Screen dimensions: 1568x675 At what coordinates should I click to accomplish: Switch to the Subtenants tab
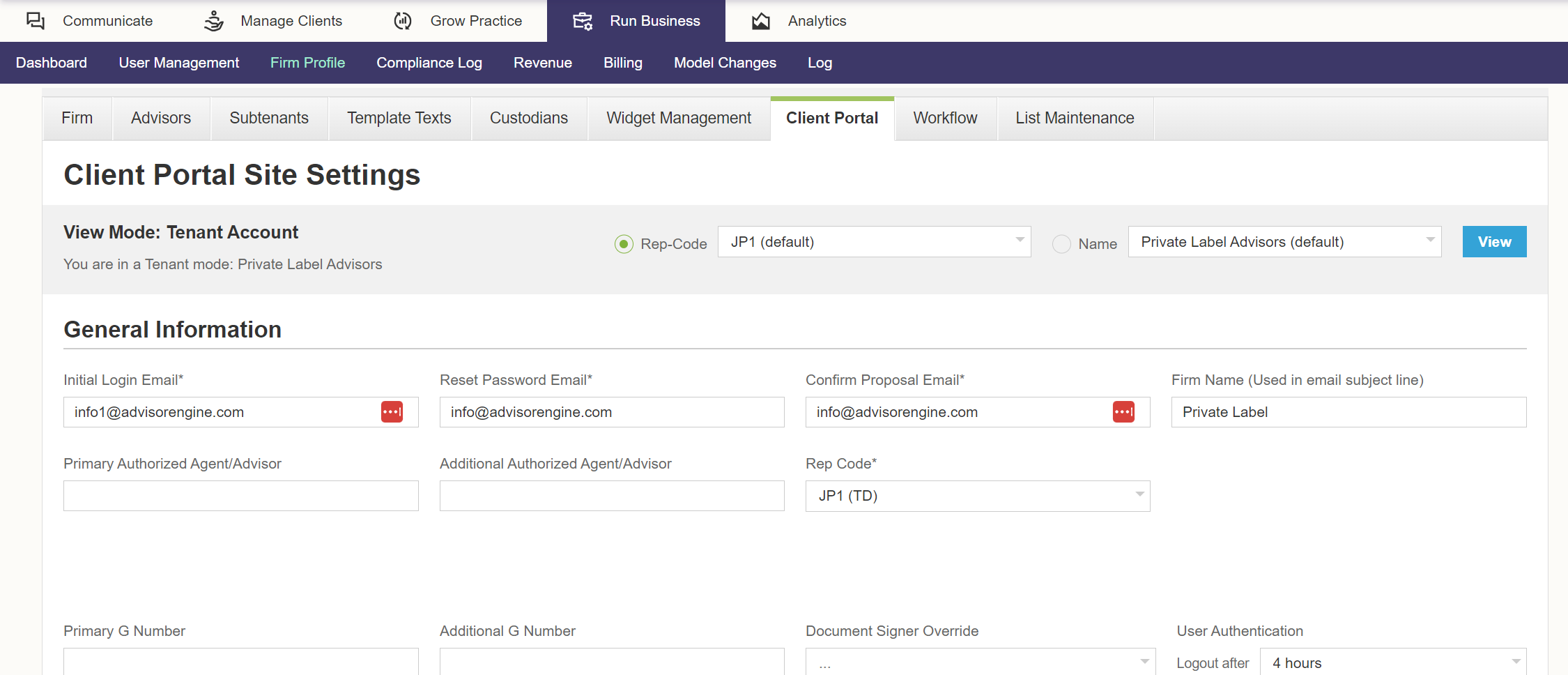pyautogui.click(x=269, y=119)
